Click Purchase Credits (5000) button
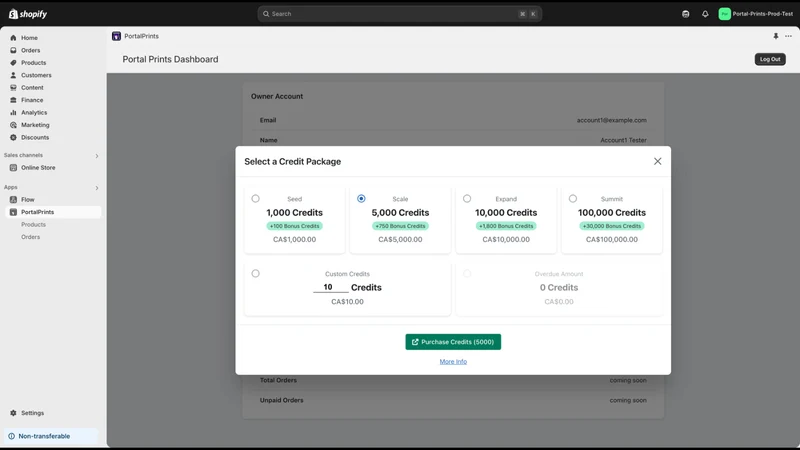 coord(453,342)
